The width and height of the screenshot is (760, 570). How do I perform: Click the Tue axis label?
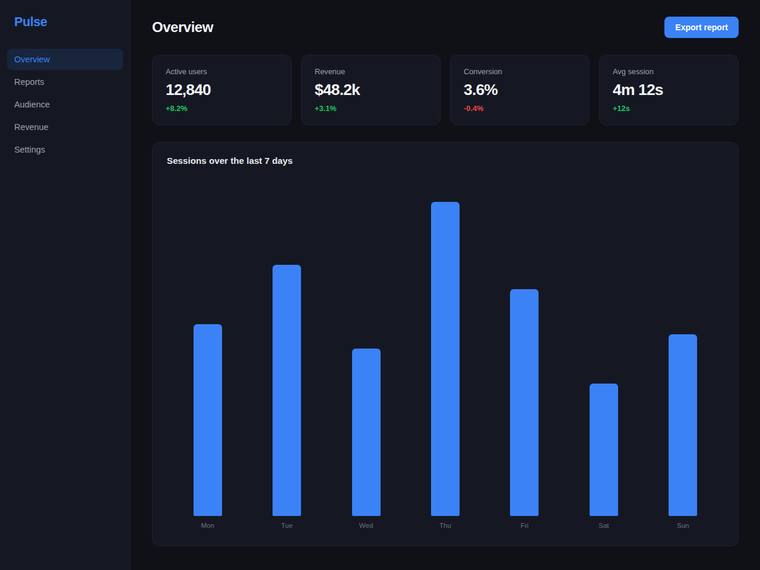point(287,525)
